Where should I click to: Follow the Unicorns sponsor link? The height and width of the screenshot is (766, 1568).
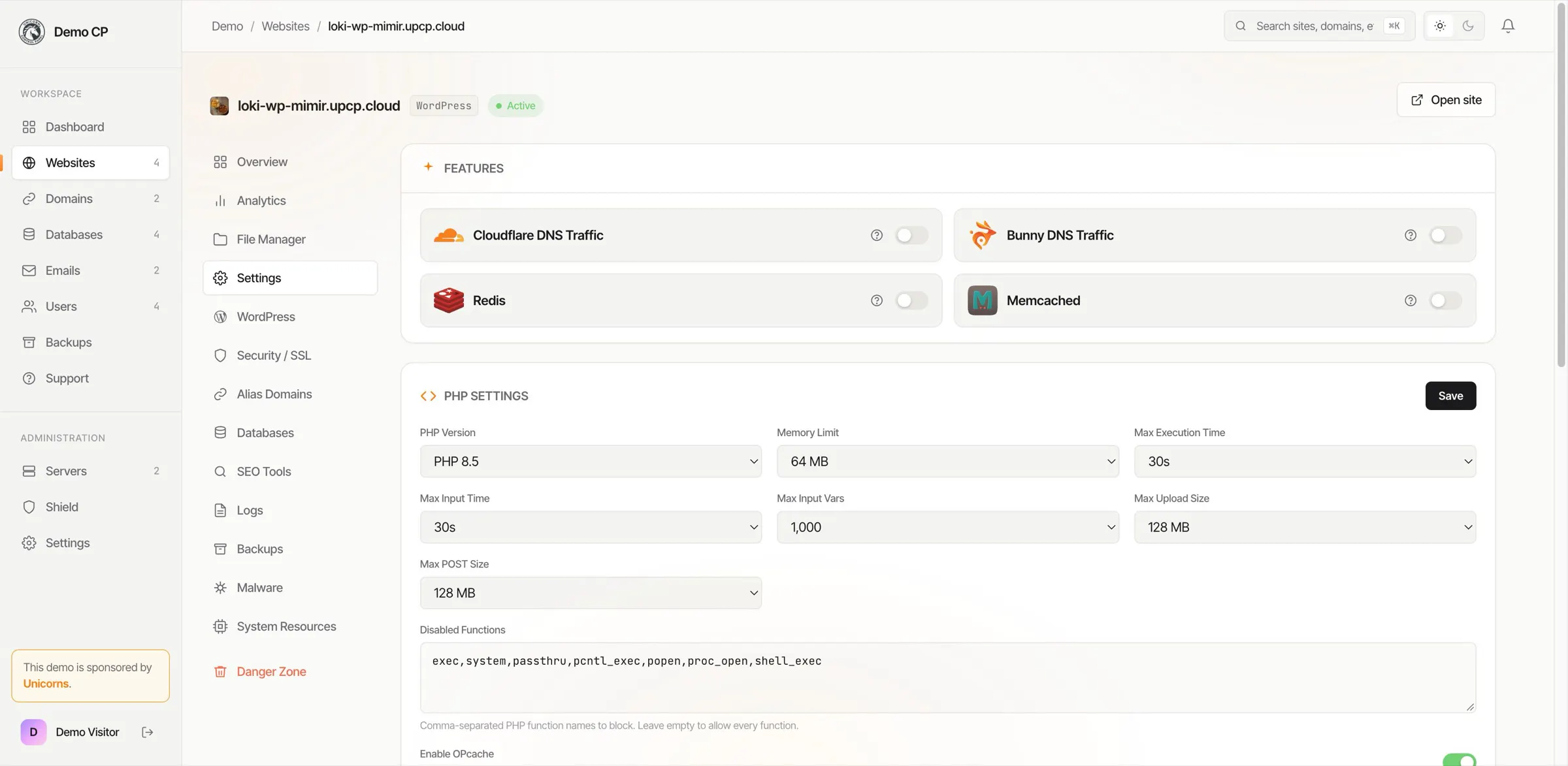coord(46,684)
